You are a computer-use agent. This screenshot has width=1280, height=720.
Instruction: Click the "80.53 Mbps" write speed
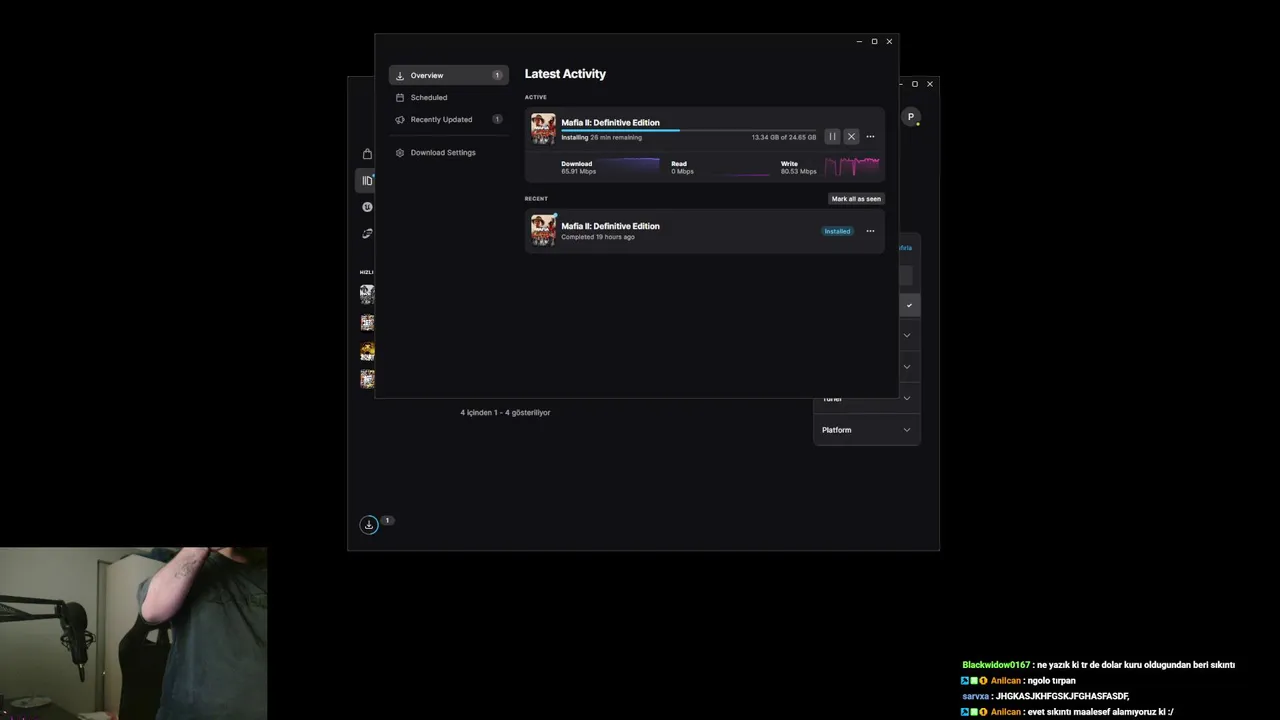798,171
